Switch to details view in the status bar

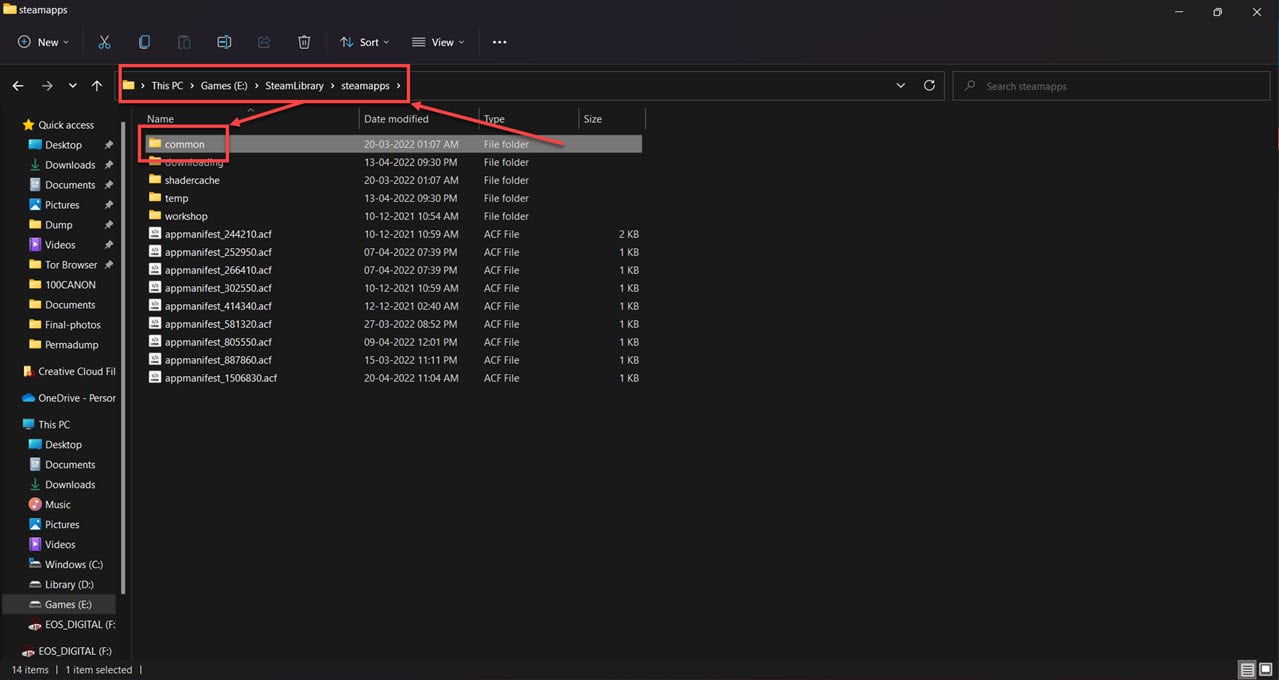click(x=1247, y=669)
